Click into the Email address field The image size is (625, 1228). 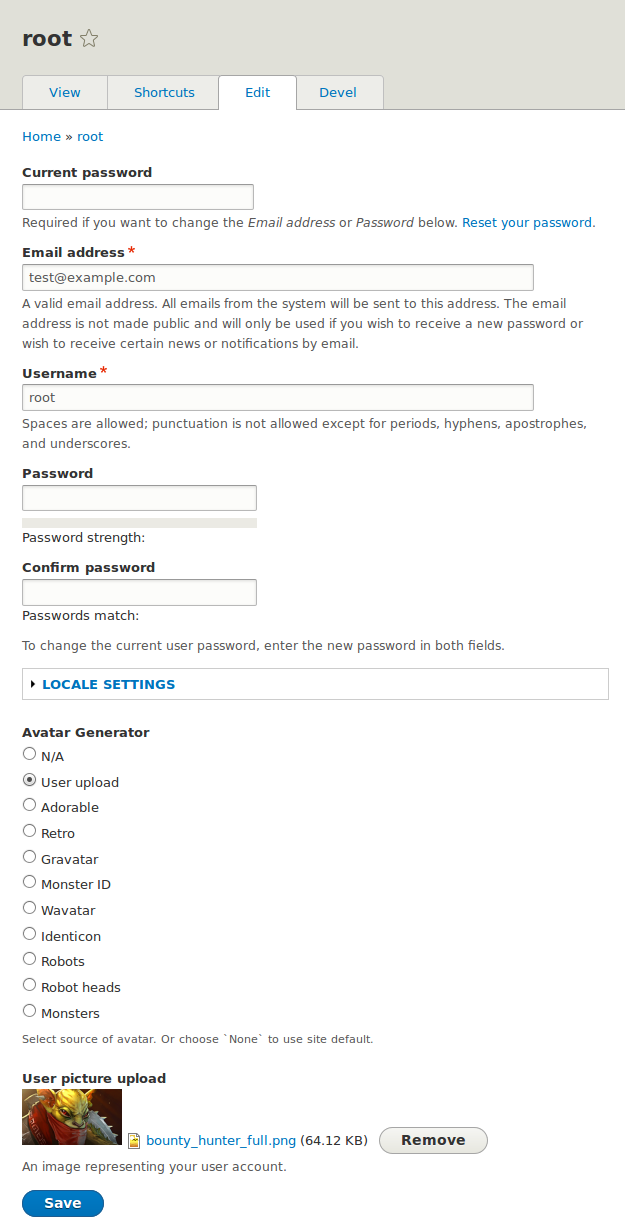tap(277, 277)
